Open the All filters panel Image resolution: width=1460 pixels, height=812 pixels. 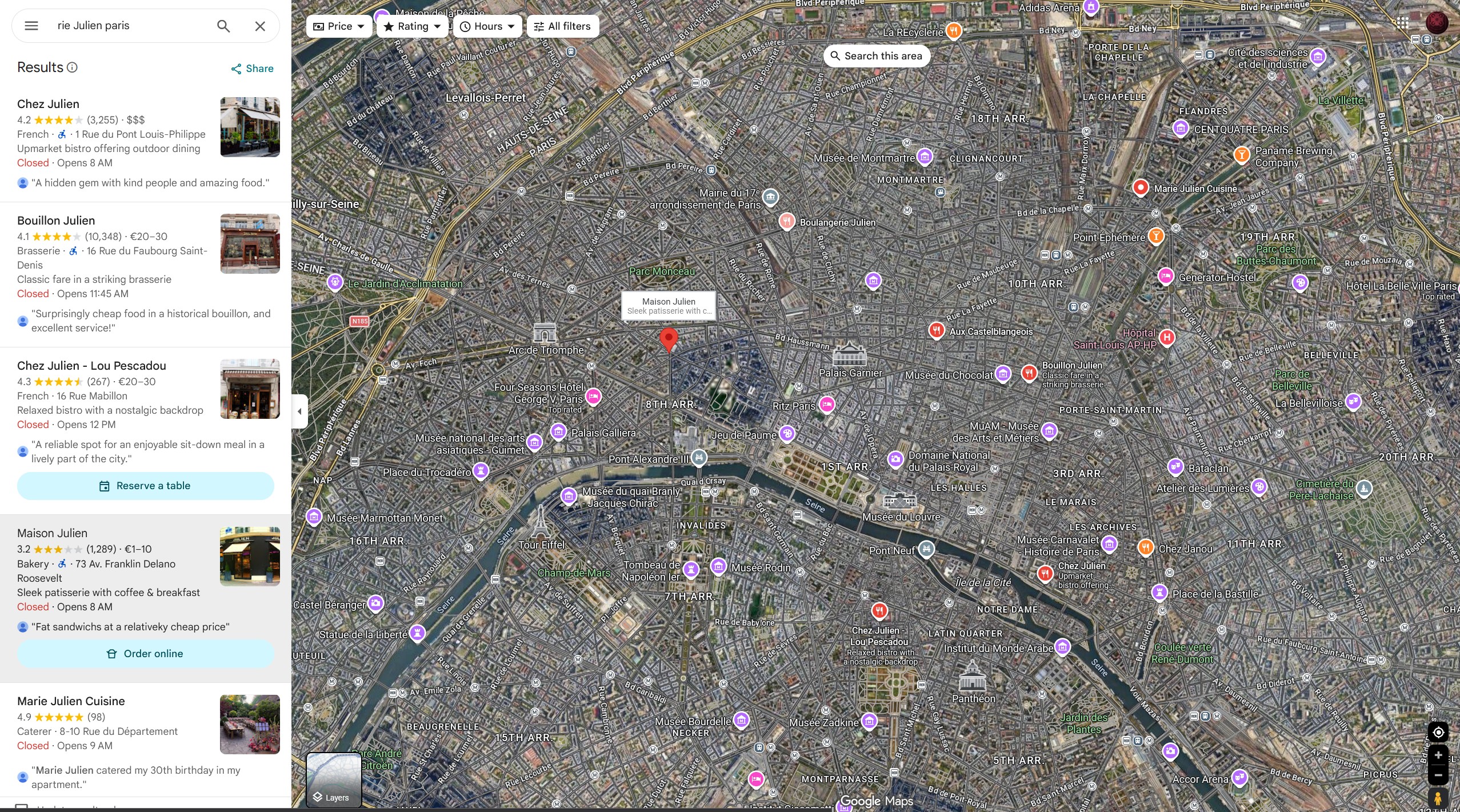click(x=562, y=26)
